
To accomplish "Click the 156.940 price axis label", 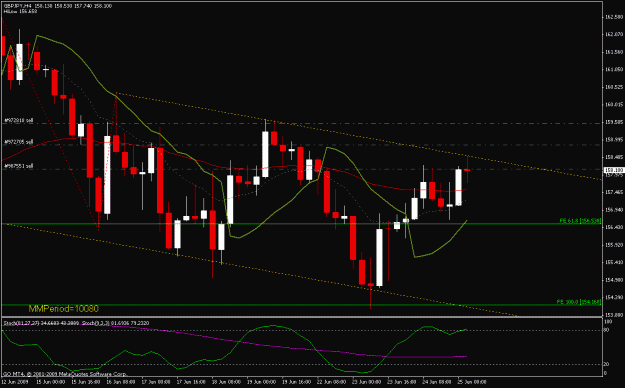I will click(x=614, y=210).
